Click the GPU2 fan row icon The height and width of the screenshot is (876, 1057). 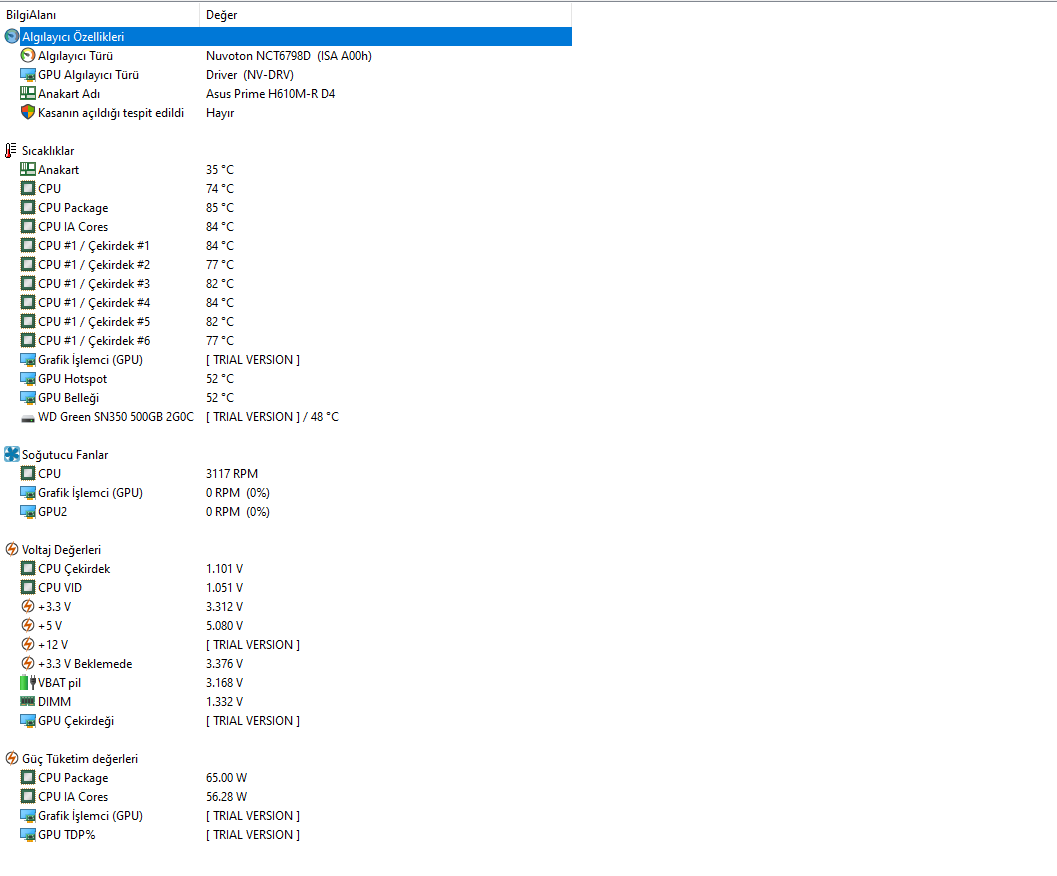tap(28, 511)
